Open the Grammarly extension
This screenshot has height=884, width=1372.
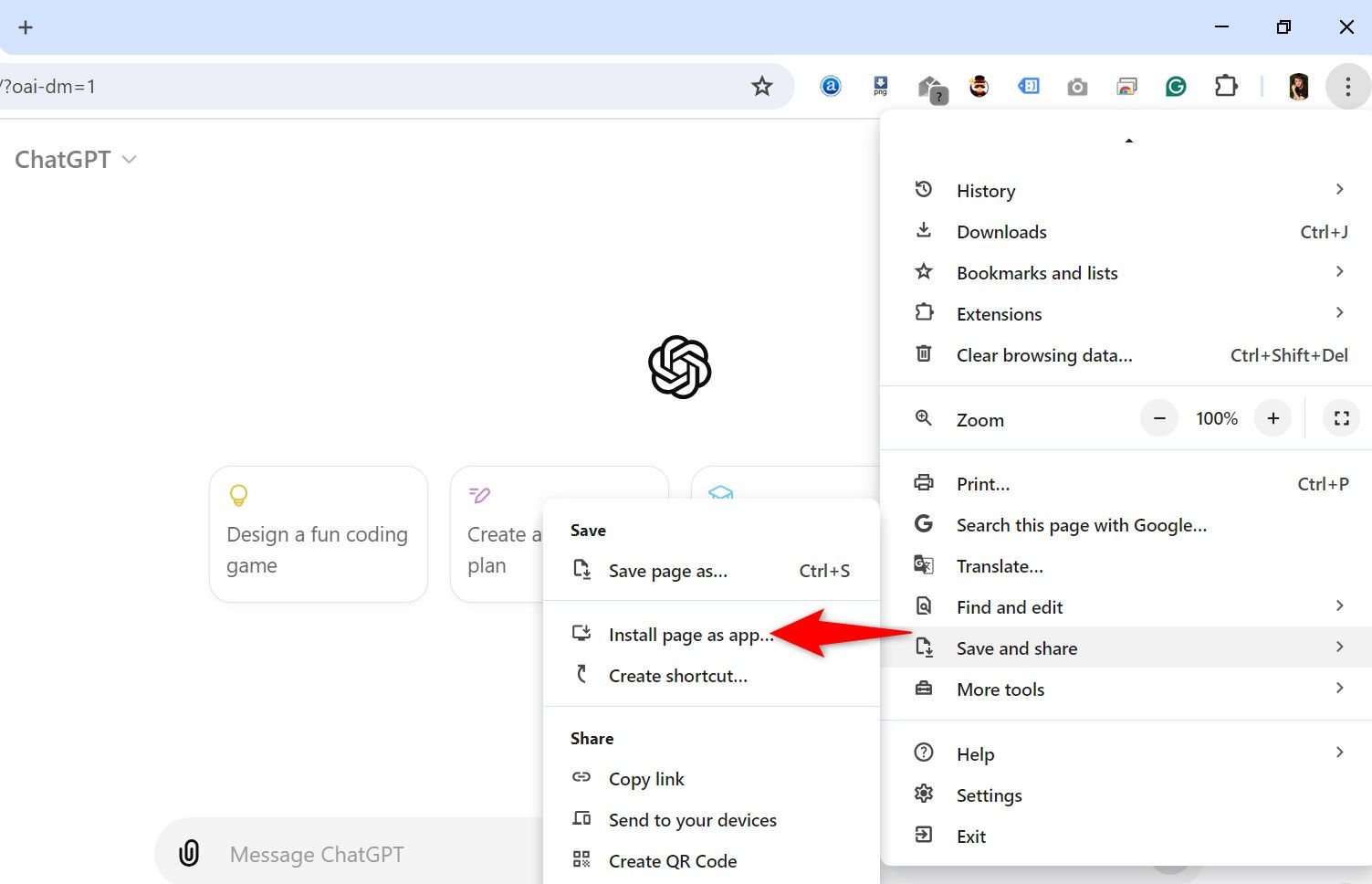coord(1176,86)
